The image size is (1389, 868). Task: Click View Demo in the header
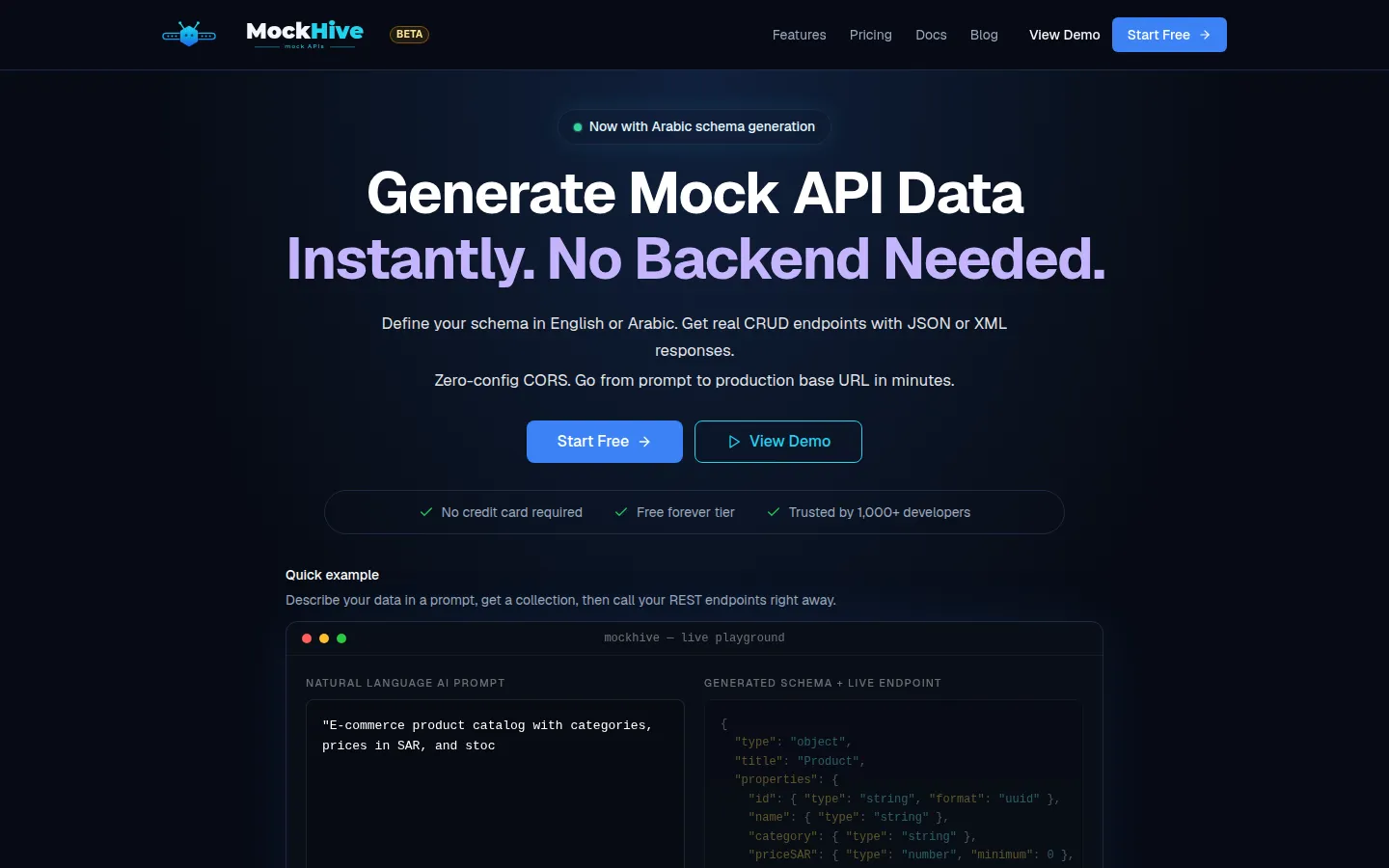(1064, 35)
